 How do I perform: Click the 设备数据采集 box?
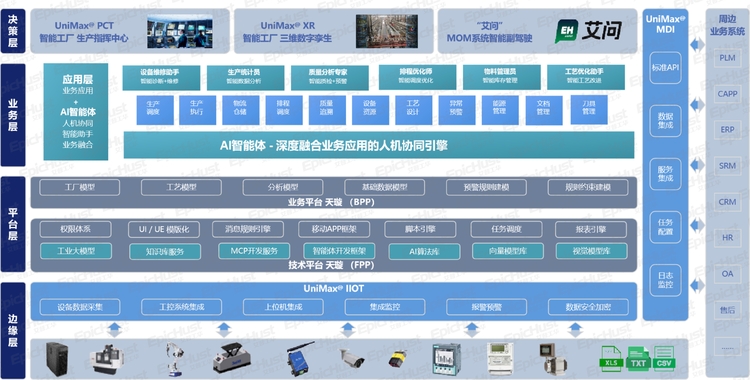coord(80,307)
